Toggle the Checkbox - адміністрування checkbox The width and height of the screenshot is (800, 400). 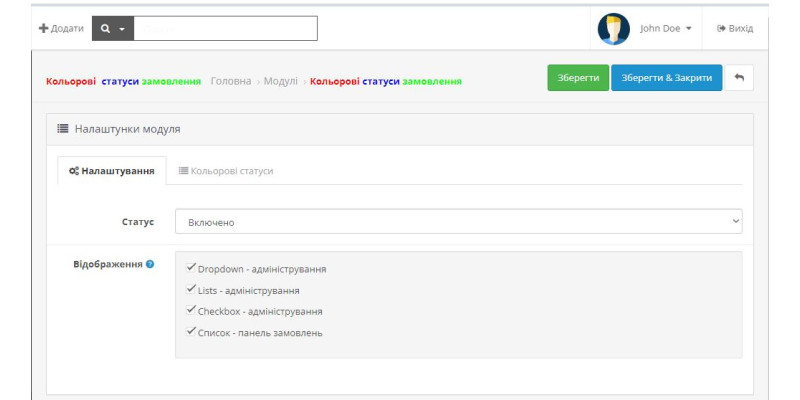pos(191,310)
